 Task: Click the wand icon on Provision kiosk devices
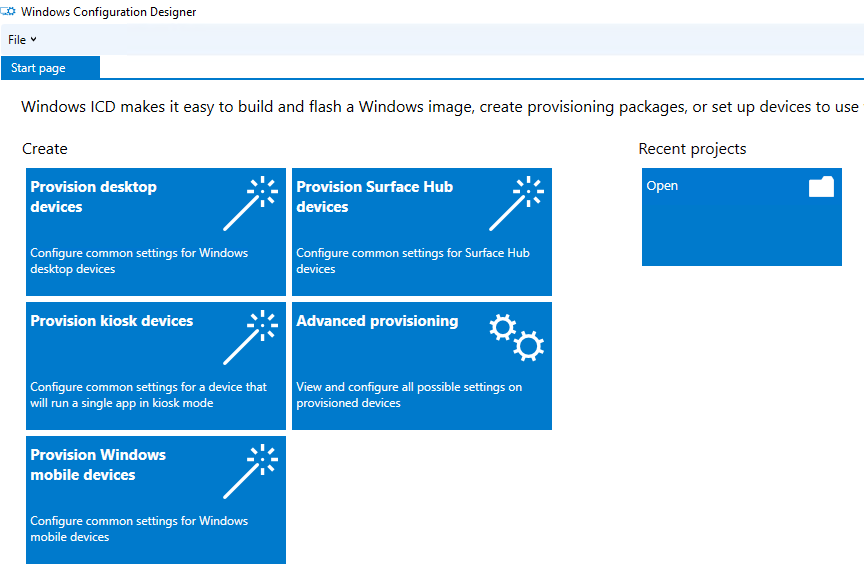251,337
